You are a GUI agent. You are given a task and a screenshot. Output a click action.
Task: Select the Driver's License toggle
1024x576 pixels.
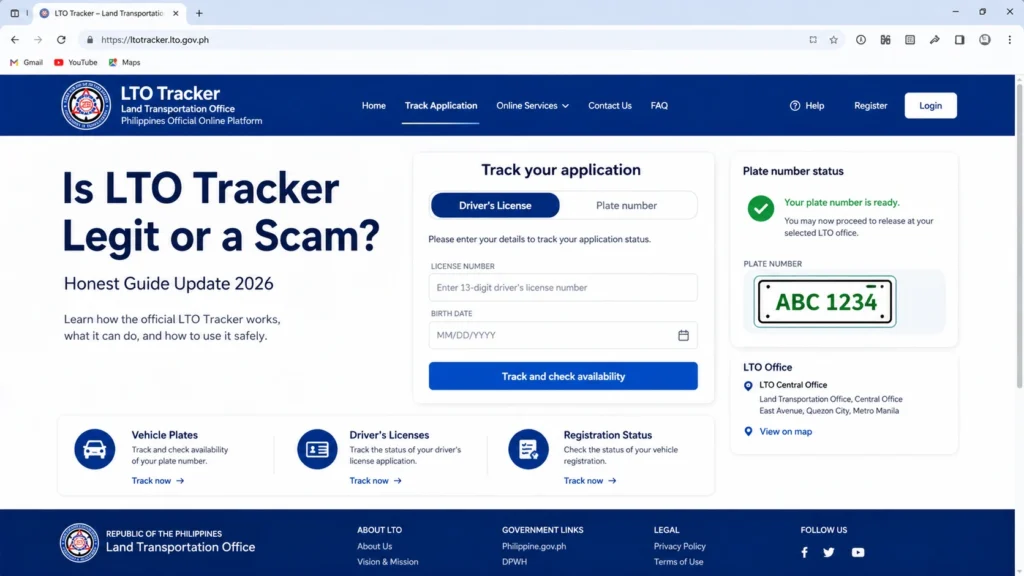495,205
